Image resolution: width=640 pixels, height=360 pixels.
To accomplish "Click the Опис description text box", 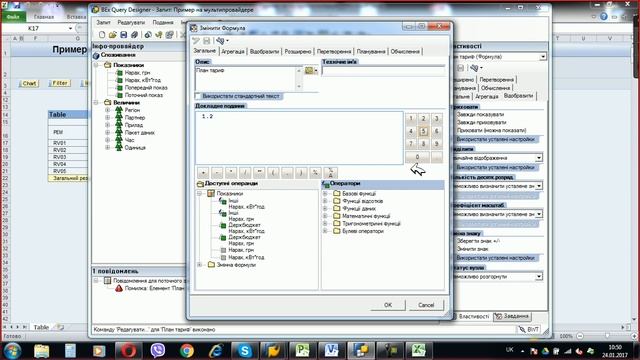I will (246, 78).
